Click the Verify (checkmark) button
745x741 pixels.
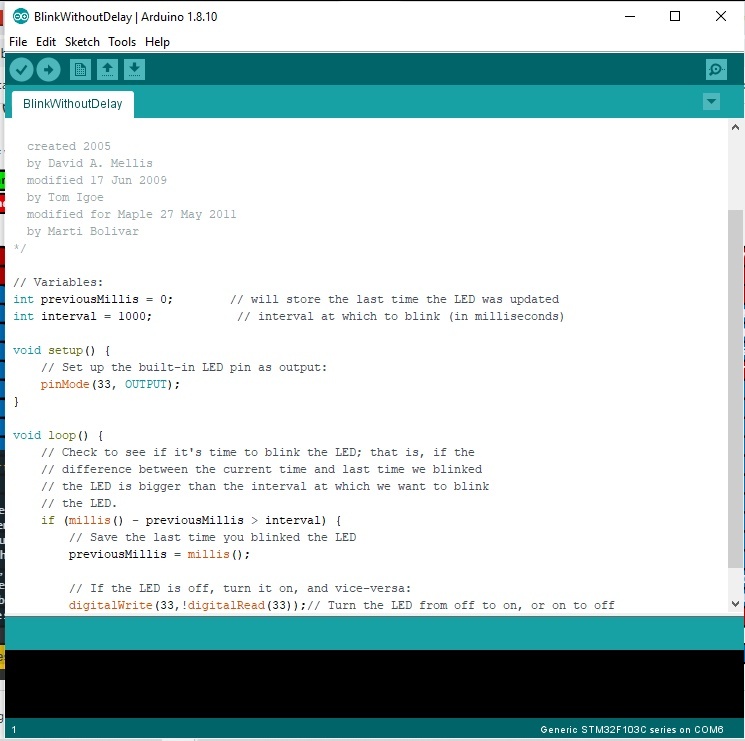coord(21,70)
